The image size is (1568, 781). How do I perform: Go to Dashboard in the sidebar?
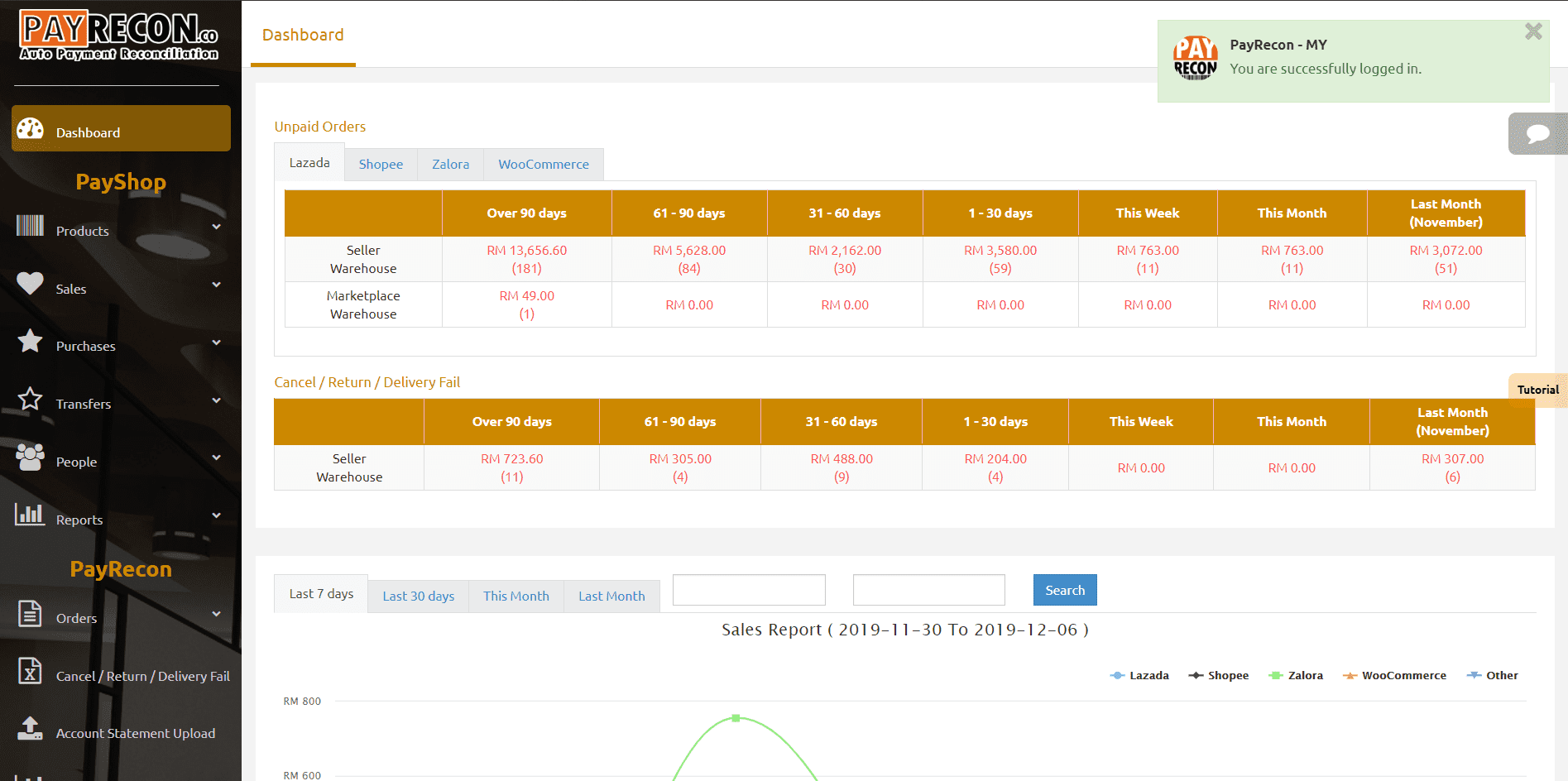121,128
